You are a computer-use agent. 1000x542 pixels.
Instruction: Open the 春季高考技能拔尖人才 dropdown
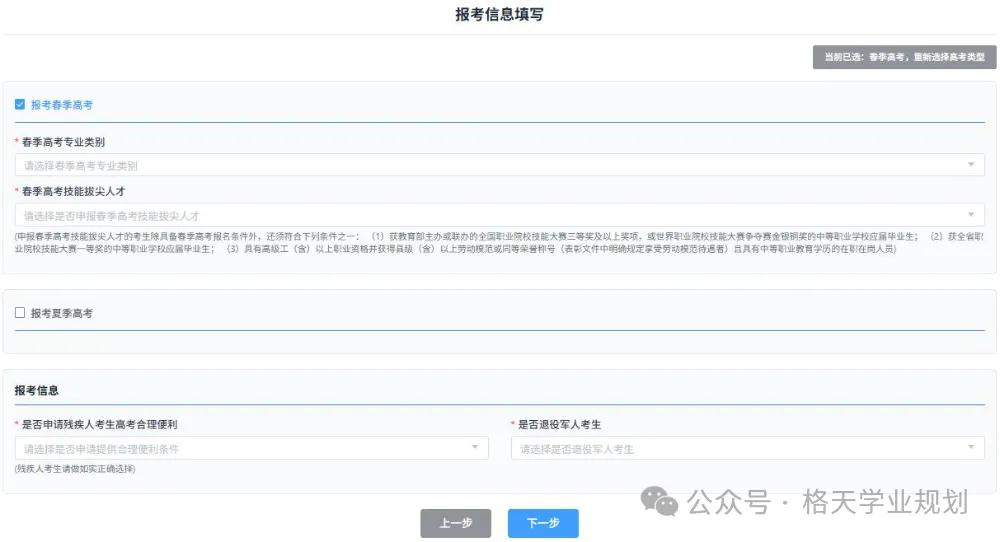pos(499,216)
